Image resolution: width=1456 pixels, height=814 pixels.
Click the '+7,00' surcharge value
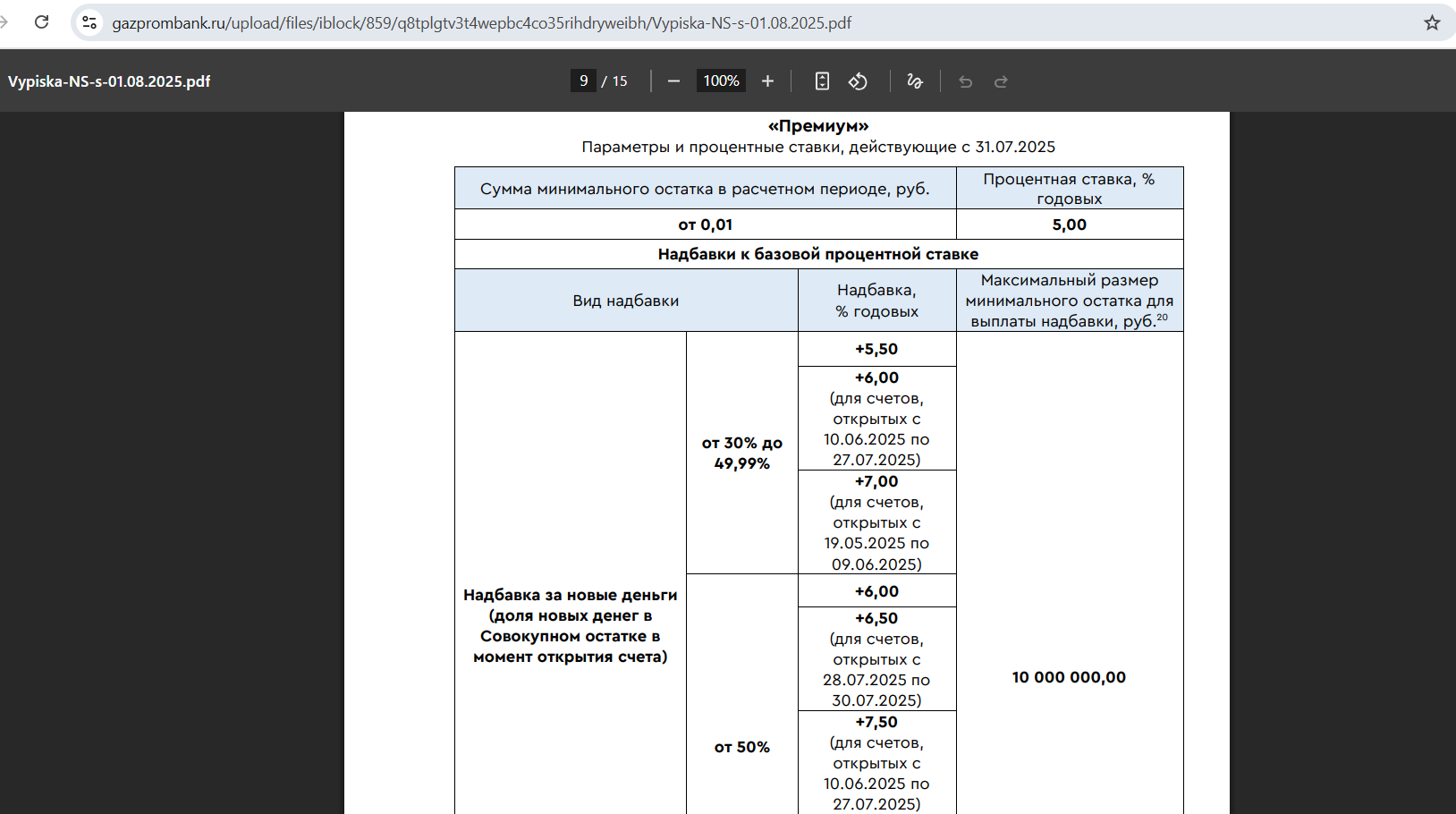[876, 481]
